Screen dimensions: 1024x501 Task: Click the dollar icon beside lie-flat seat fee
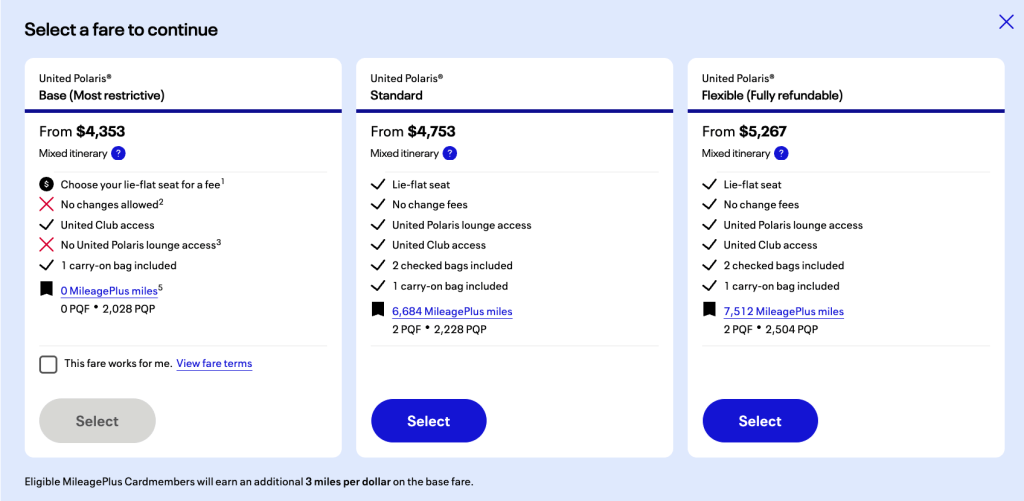coord(46,184)
